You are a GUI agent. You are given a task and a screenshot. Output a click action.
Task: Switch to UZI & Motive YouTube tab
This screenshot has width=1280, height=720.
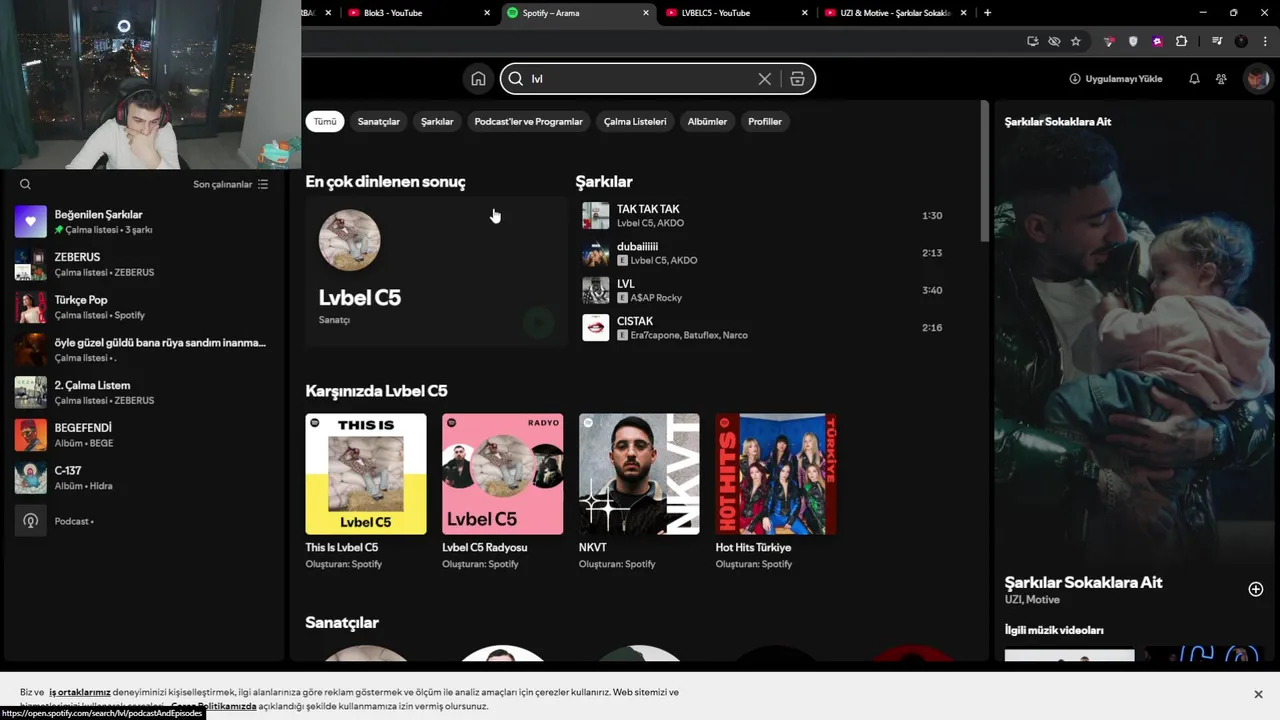click(x=895, y=13)
